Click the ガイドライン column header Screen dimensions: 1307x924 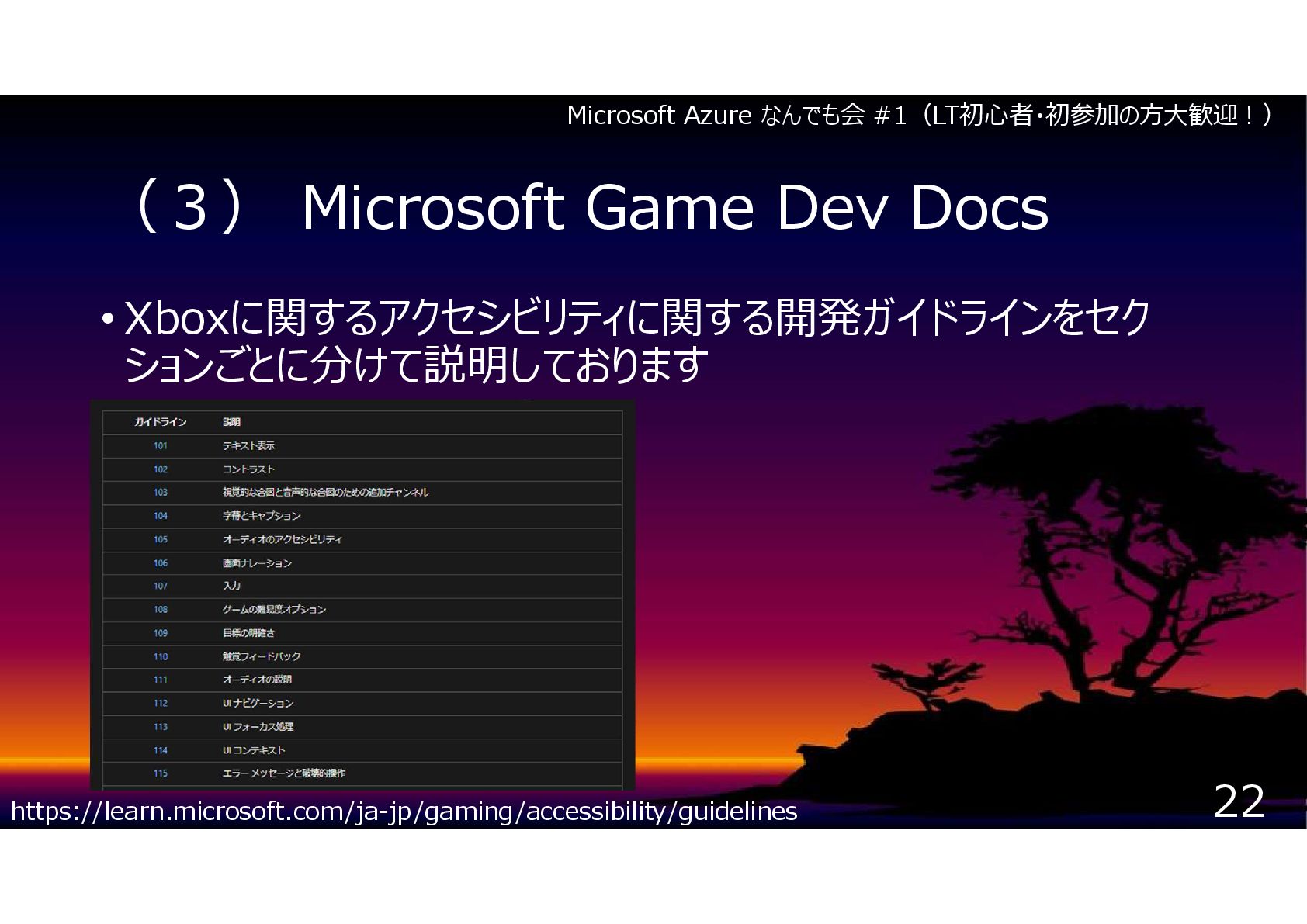pyautogui.click(x=160, y=422)
